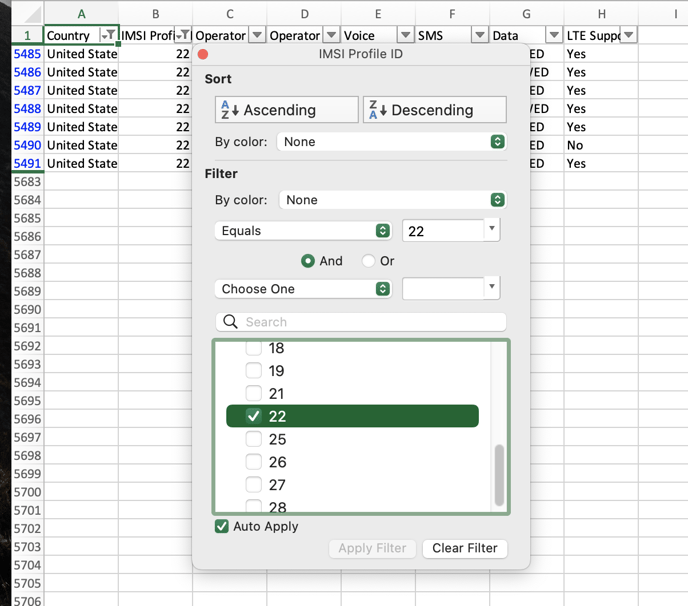The image size is (688, 606).
Task: Open the Equals condition dropdown
Action: [303, 231]
